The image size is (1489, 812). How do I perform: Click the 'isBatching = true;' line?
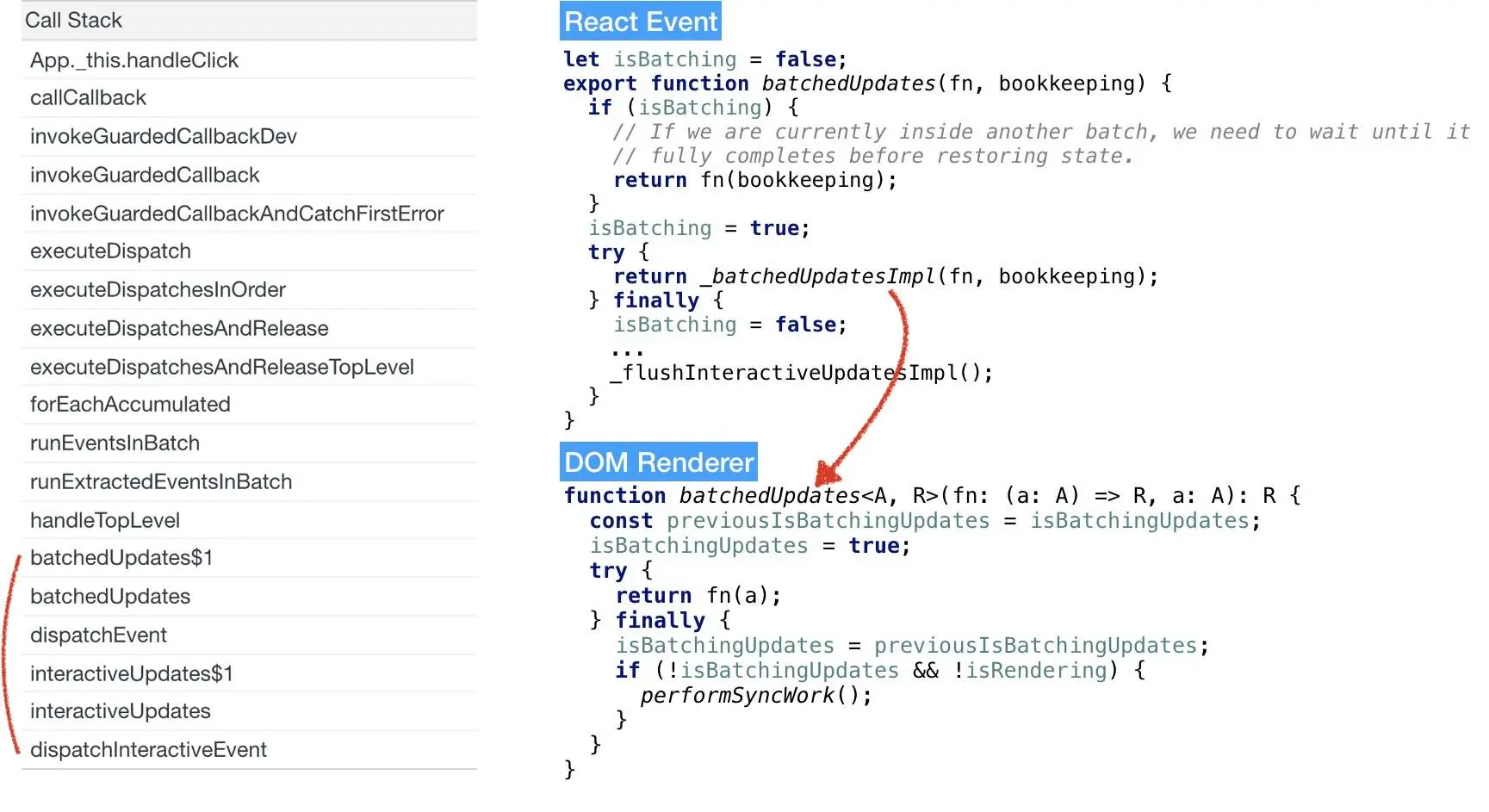pyautogui.click(x=699, y=228)
